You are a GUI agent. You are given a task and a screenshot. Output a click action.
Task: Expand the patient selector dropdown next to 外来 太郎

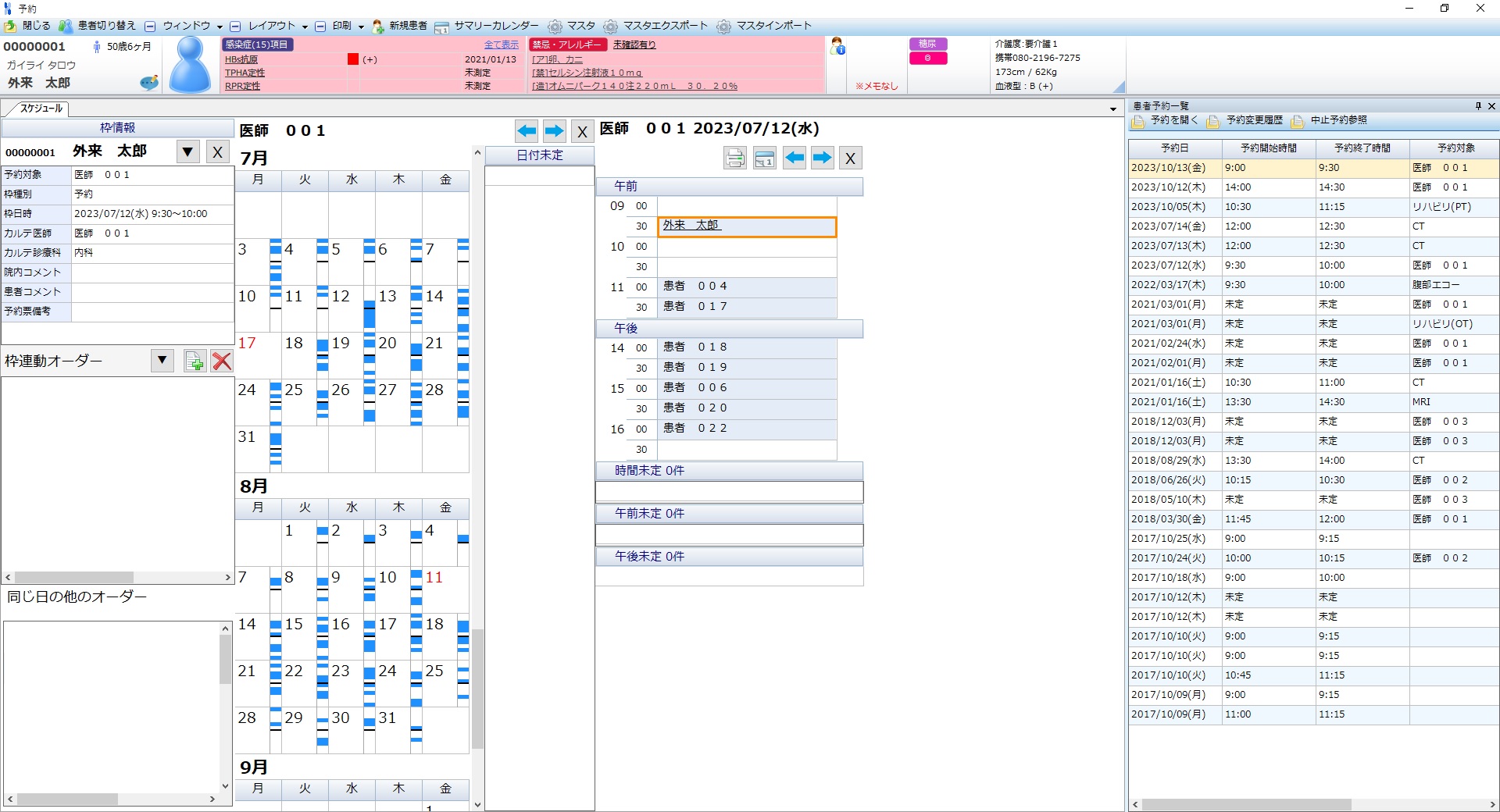[187, 151]
